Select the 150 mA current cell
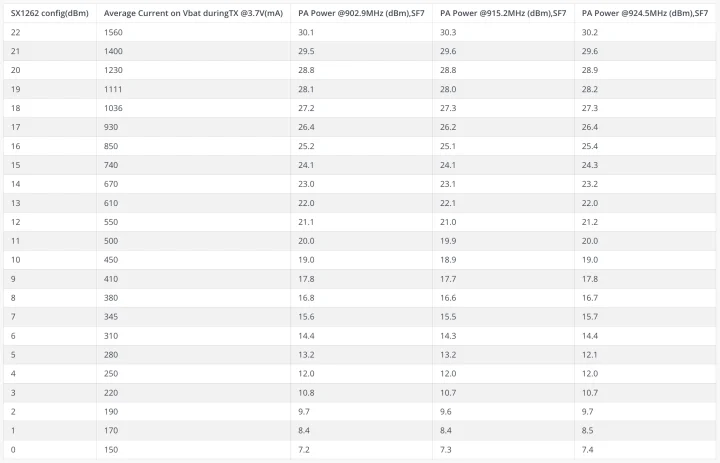Screen dimensions: 720x463 (x=111, y=450)
